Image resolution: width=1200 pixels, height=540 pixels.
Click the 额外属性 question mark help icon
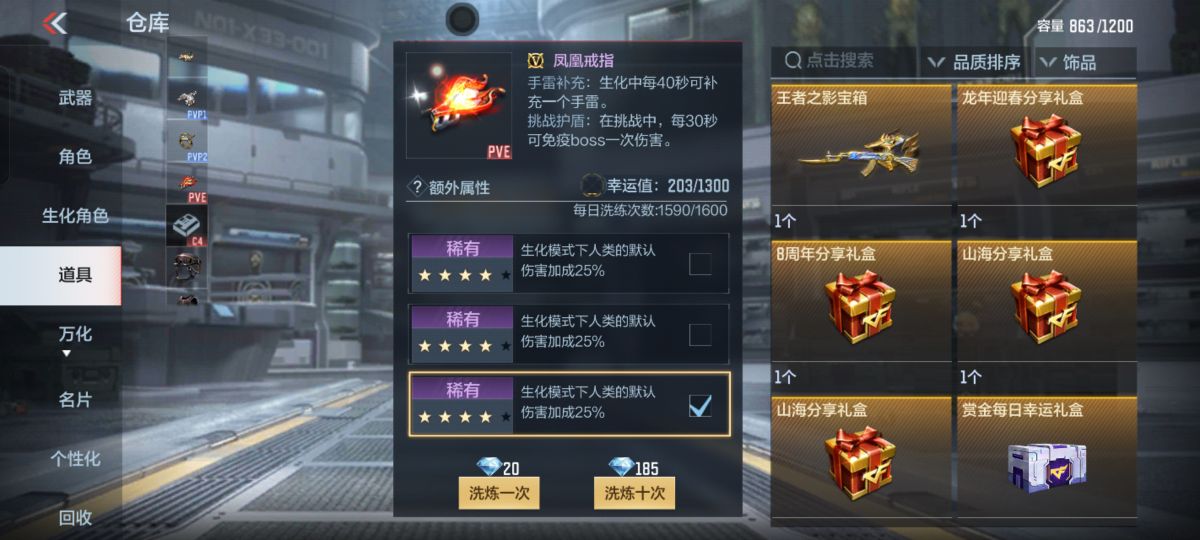(x=417, y=185)
